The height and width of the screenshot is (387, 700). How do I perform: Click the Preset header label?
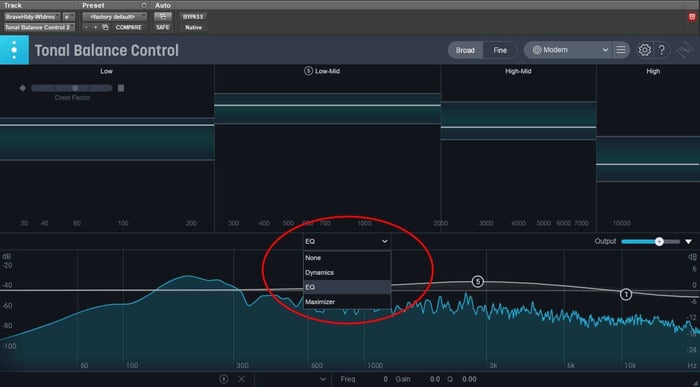(x=93, y=5)
